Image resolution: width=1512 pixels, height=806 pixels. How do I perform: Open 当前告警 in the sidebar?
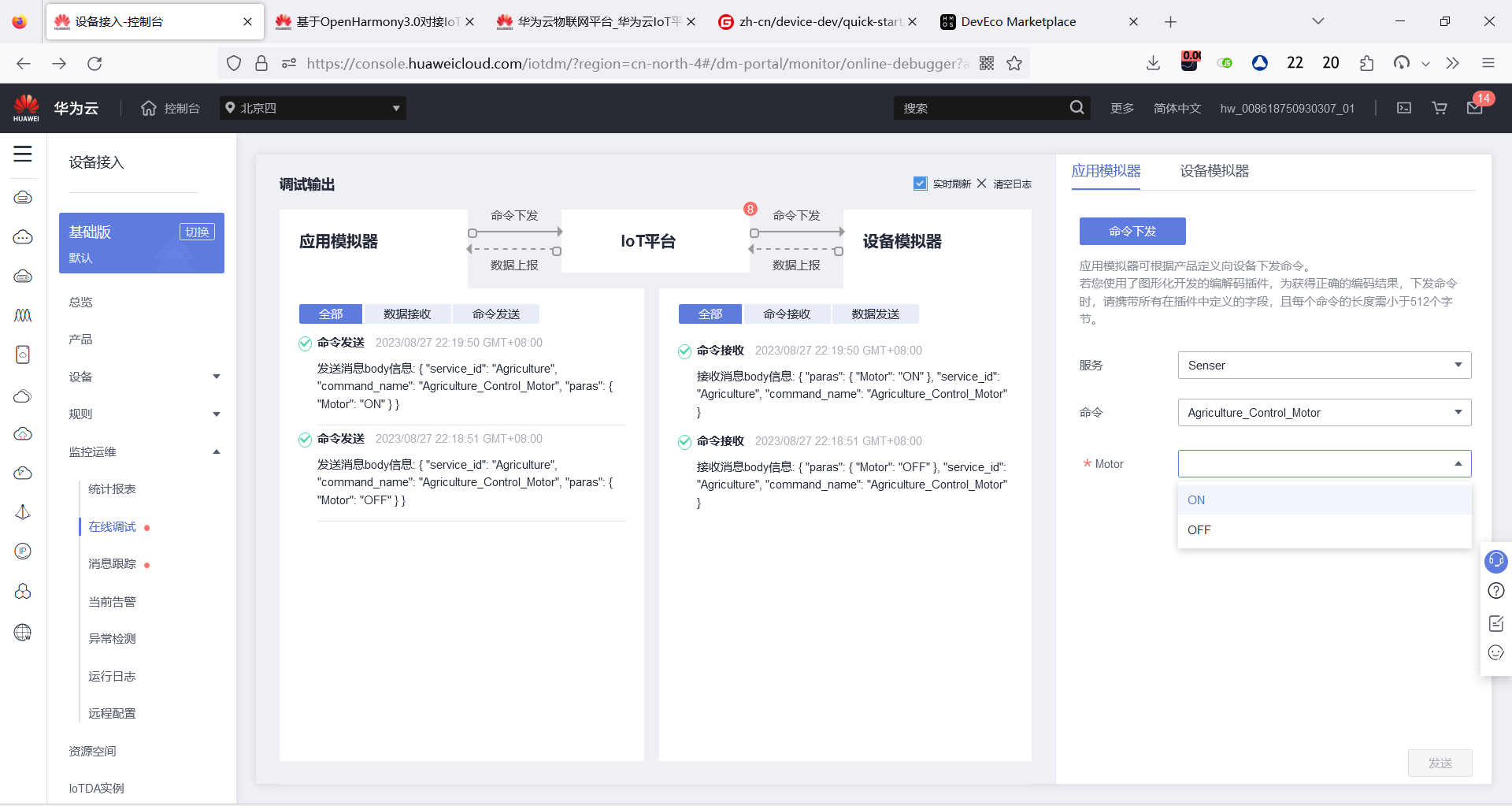[x=112, y=602]
